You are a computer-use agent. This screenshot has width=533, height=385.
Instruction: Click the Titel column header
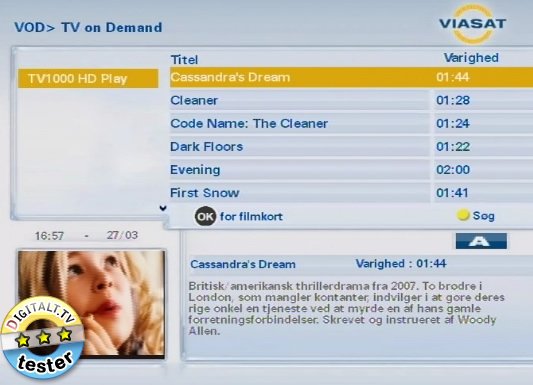pos(184,60)
